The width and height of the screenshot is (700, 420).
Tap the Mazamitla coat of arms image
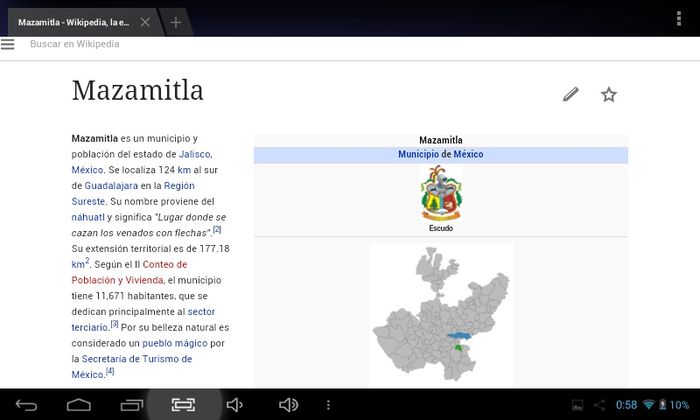tap(441, 193)
